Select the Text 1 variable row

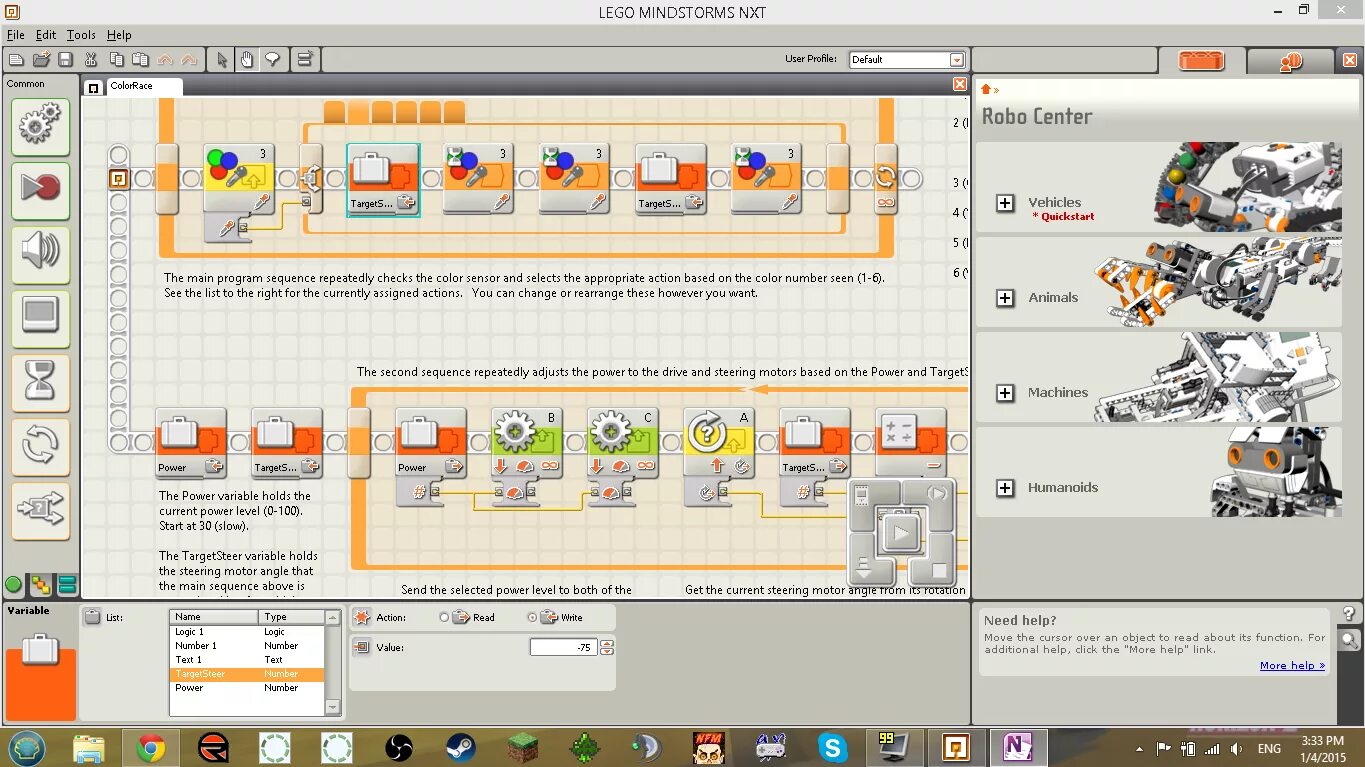(247, 660)
